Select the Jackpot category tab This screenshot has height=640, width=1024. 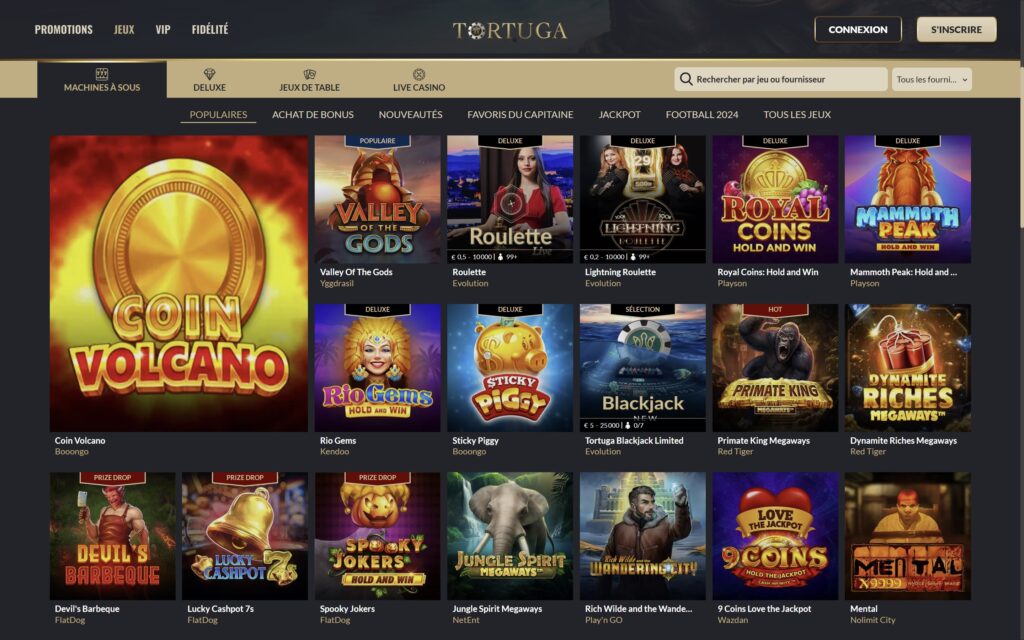tap(619, 114)
